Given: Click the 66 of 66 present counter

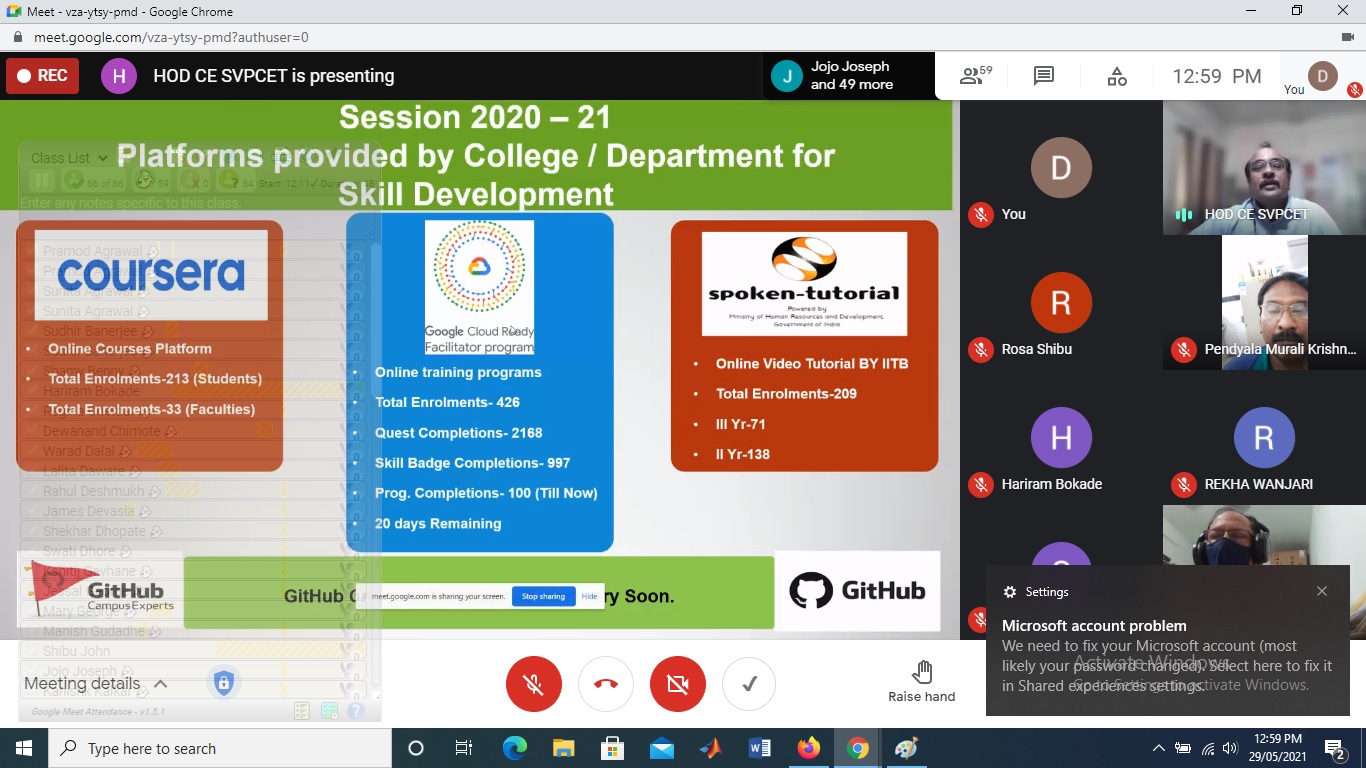Looking at the screenshot, I should tap(96, 182).
